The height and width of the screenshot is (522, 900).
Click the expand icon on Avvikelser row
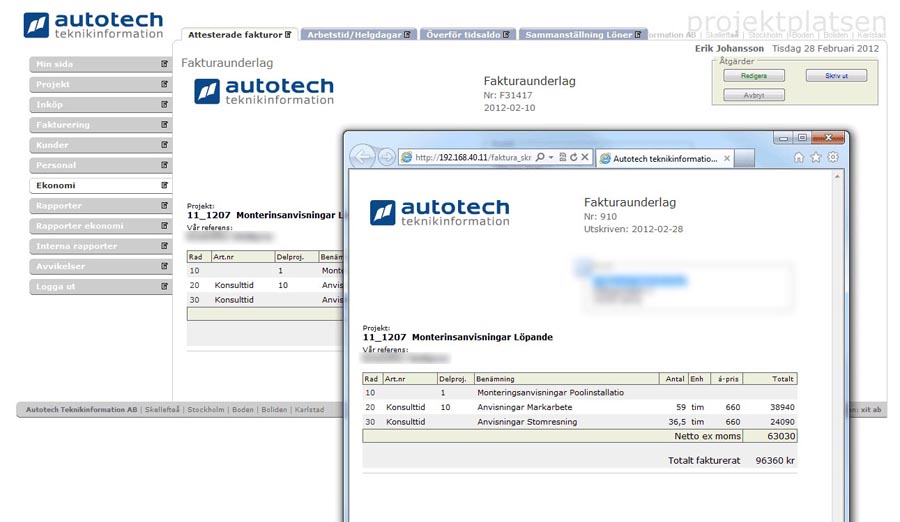(164, 266)
